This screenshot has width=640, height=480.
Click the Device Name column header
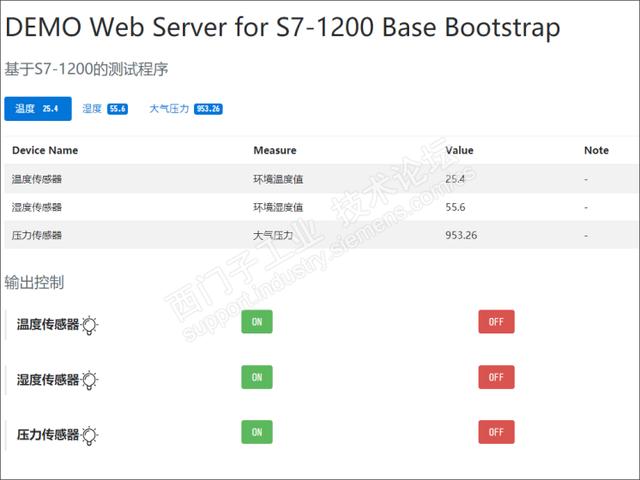pyautogui.click(x=45, y=150)
